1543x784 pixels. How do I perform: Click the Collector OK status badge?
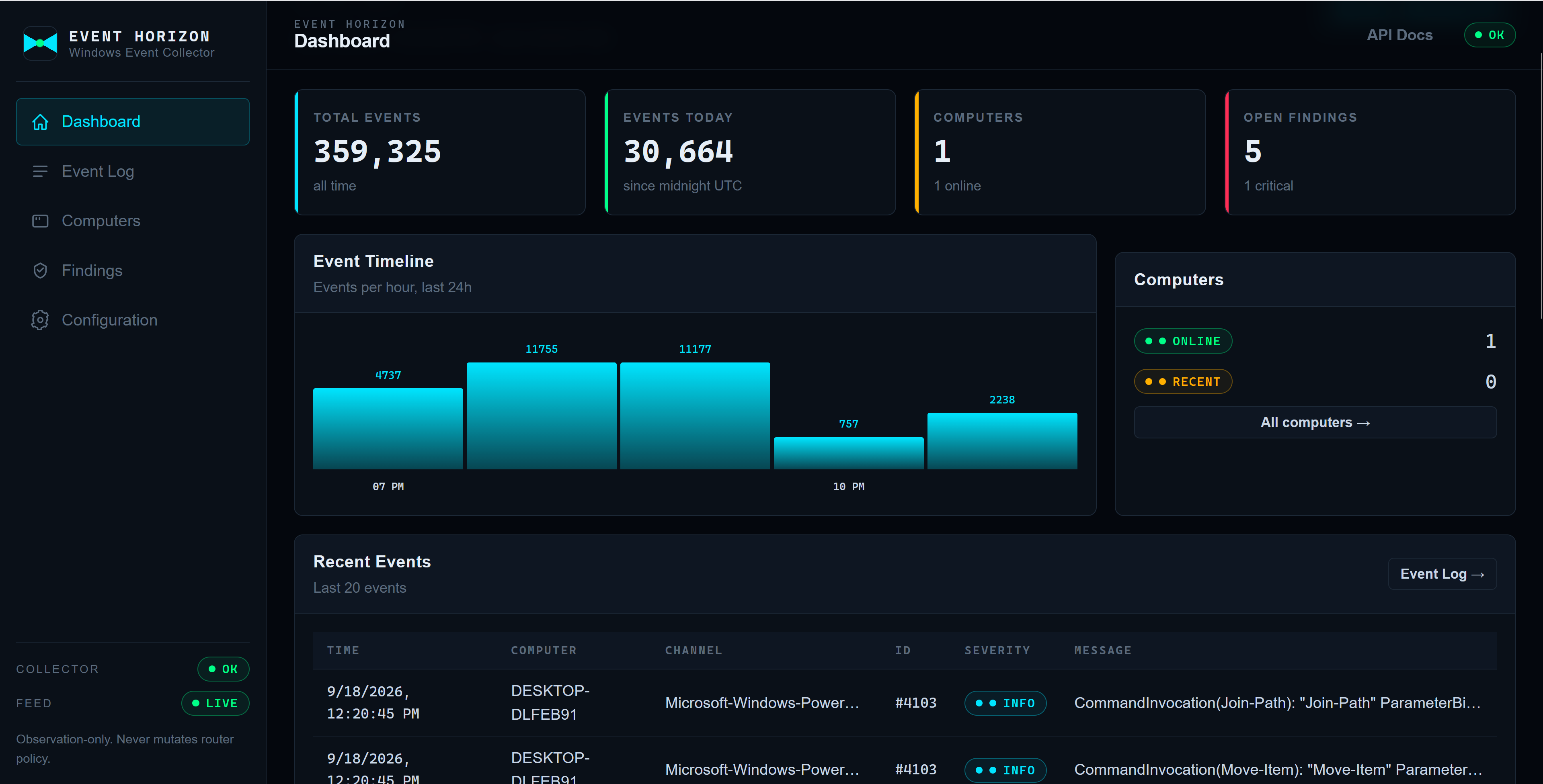click(x=224, y=669)
